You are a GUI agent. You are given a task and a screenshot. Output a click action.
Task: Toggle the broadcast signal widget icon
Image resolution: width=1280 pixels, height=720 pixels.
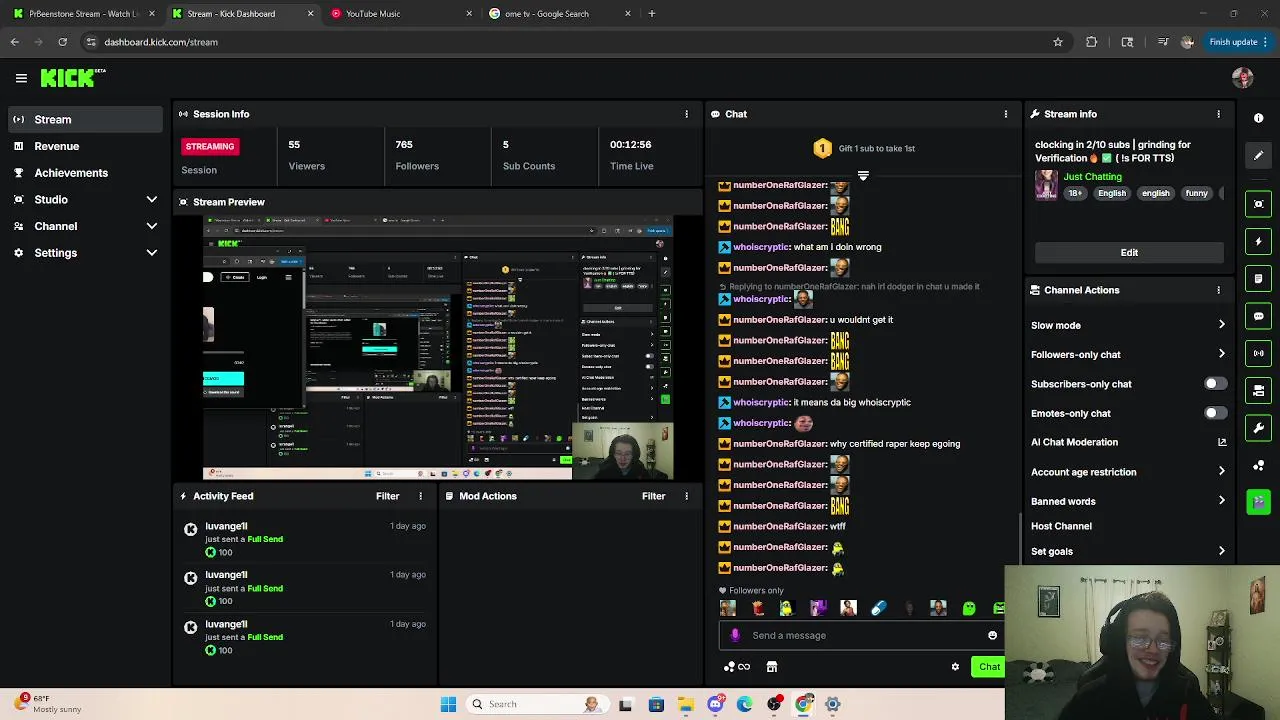(1258, 353)
